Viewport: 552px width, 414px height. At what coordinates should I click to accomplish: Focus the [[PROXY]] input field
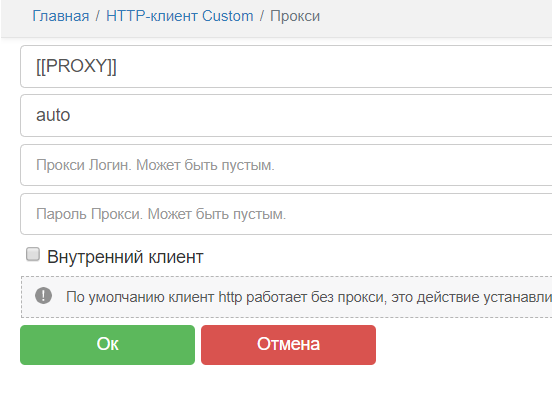pyautogui.click(x=286, y=66)
